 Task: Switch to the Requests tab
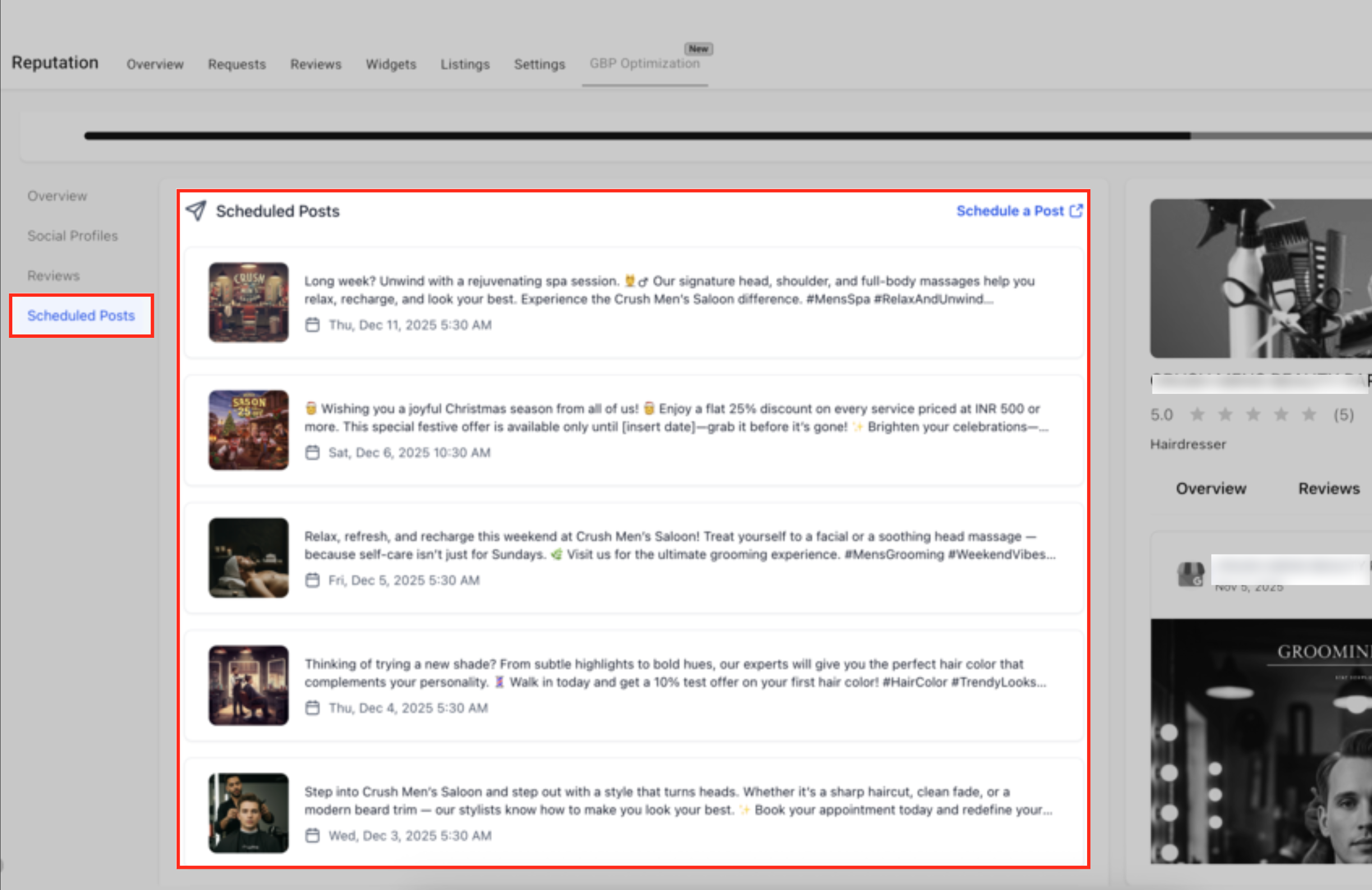pos(237,64)
